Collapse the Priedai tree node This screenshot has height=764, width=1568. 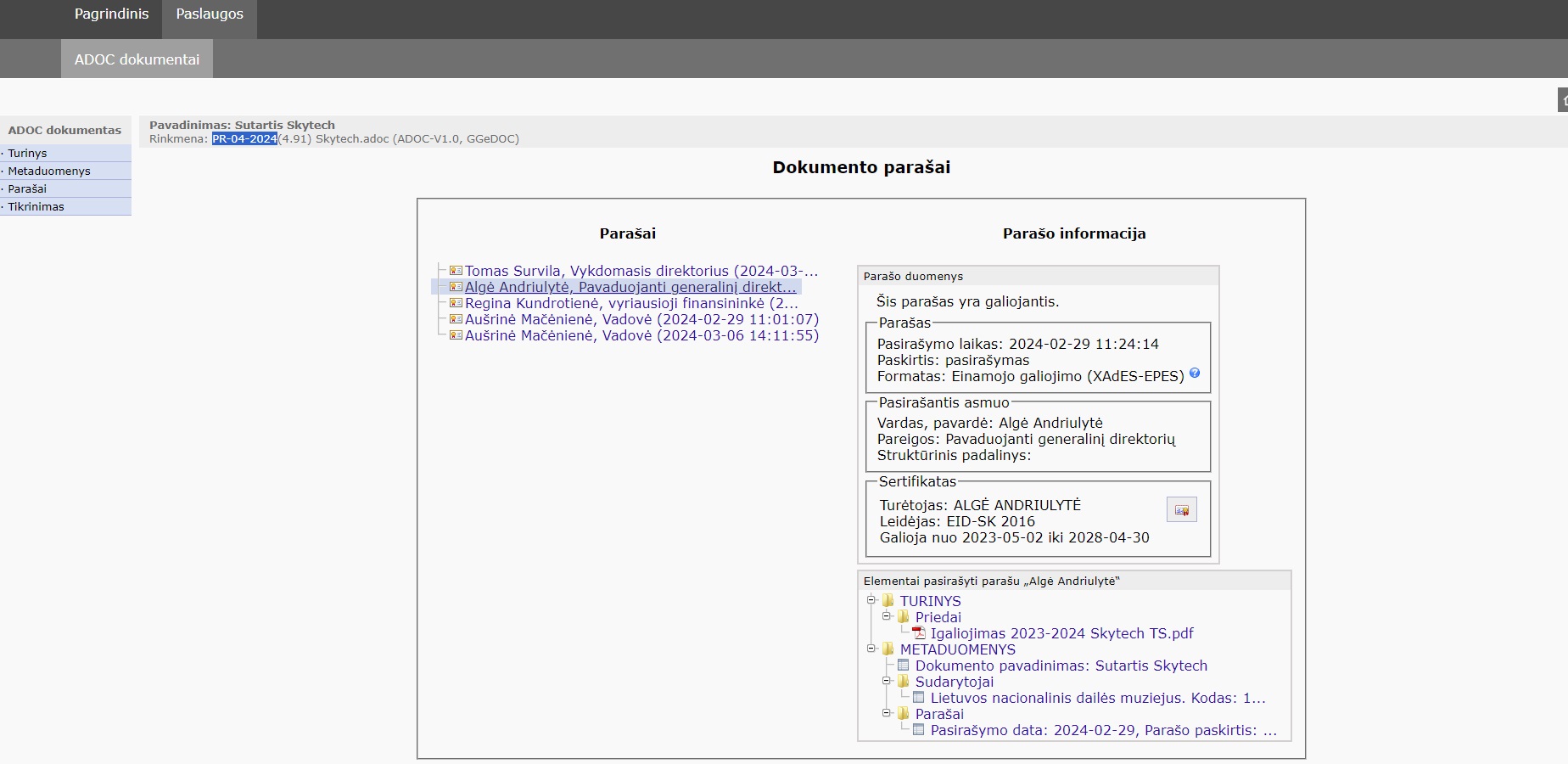pyautogui.click(x=887, y=616)
